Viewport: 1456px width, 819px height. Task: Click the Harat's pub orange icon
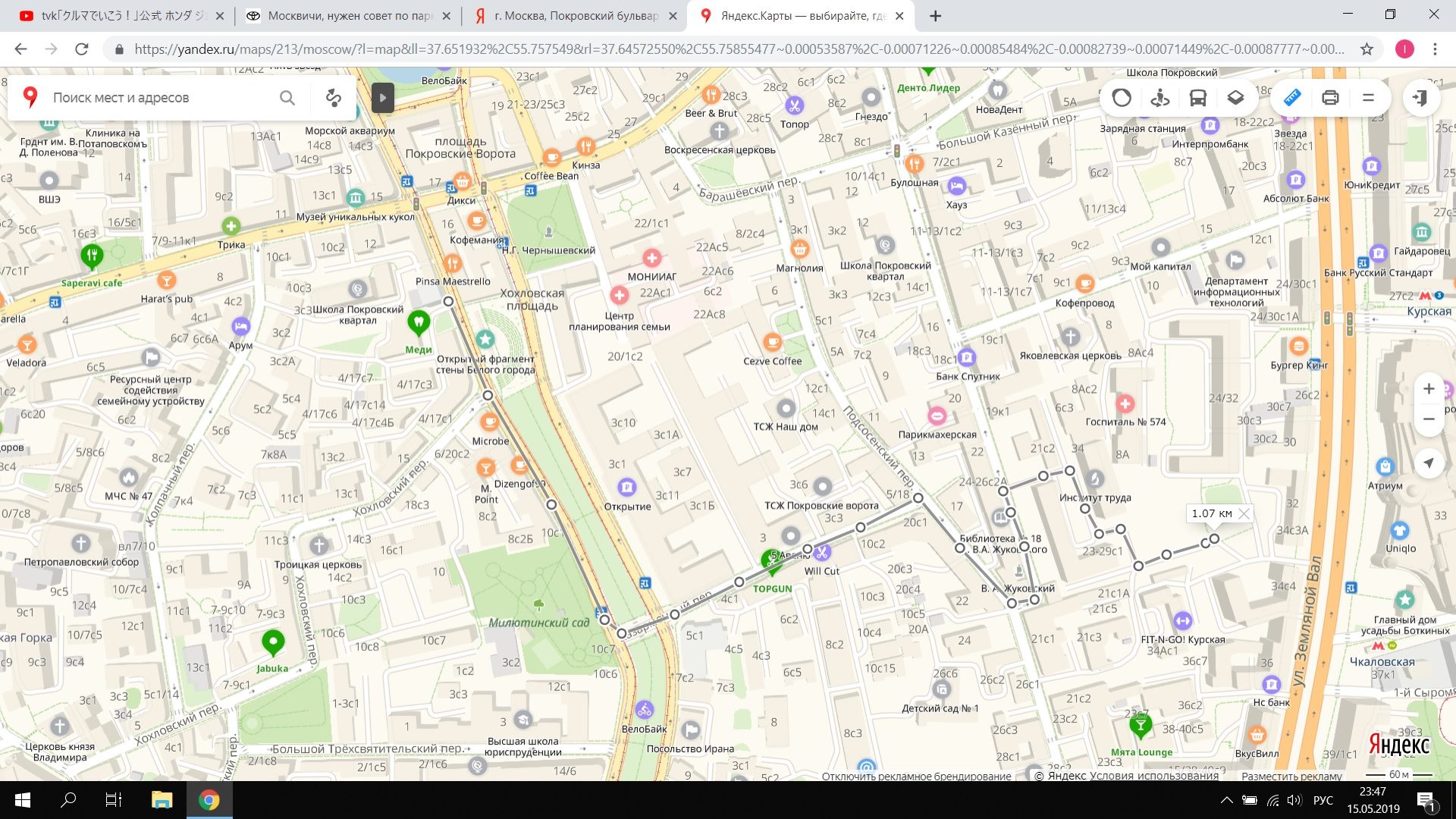167,280
